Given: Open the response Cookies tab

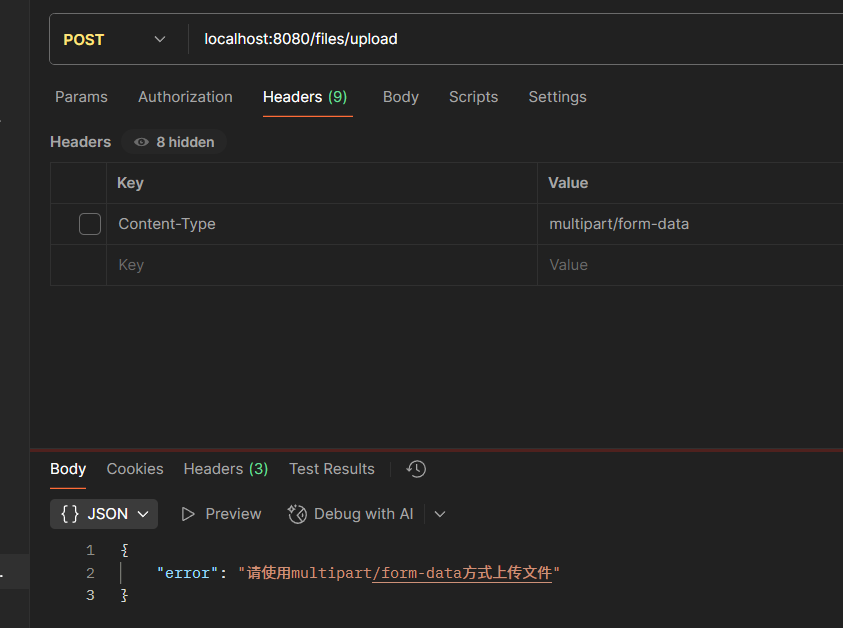Looking at the screenshot, I should click(135, 469).
